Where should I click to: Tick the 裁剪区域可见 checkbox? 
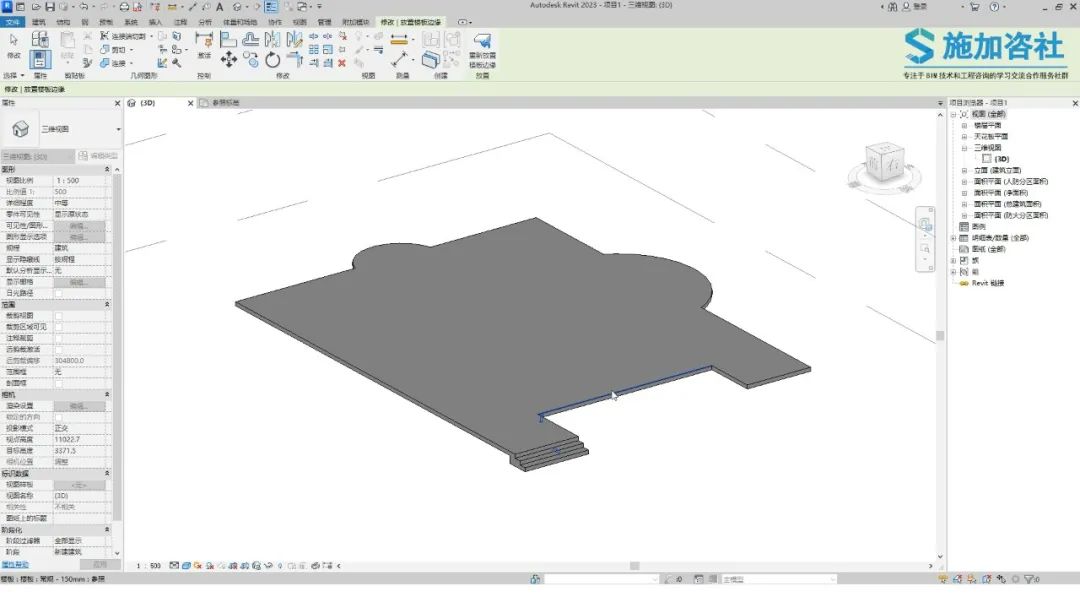coord(59,327)
